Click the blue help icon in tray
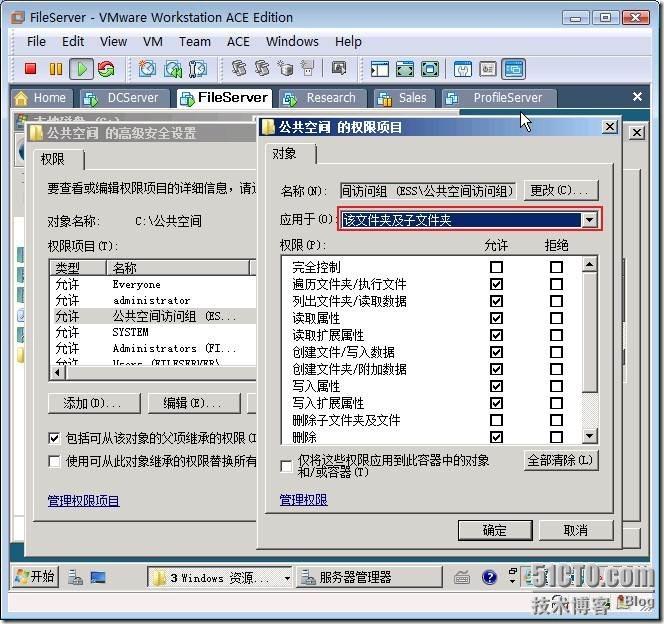 (x=489, y=577)
